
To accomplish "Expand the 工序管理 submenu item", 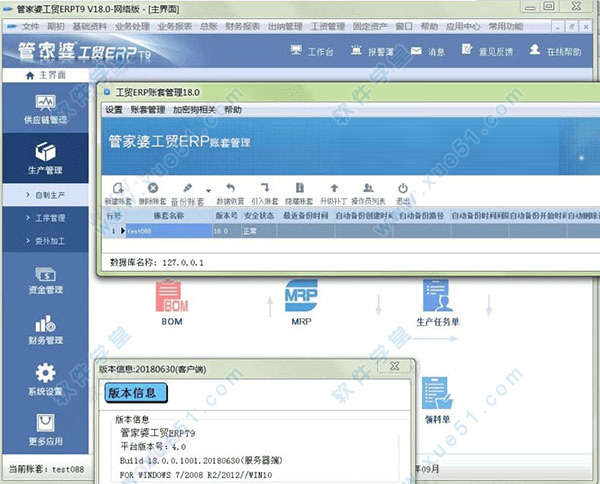I will pos(46,218).
